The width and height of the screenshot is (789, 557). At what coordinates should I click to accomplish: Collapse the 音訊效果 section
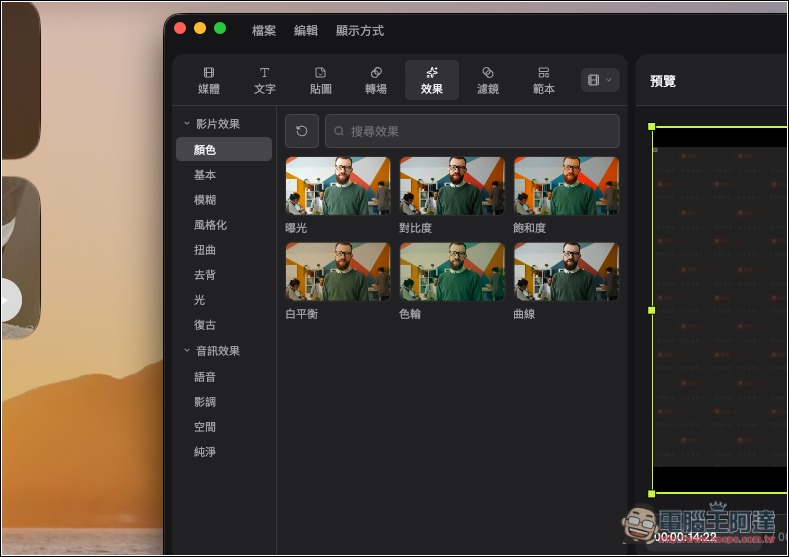(x=187, y=350)
